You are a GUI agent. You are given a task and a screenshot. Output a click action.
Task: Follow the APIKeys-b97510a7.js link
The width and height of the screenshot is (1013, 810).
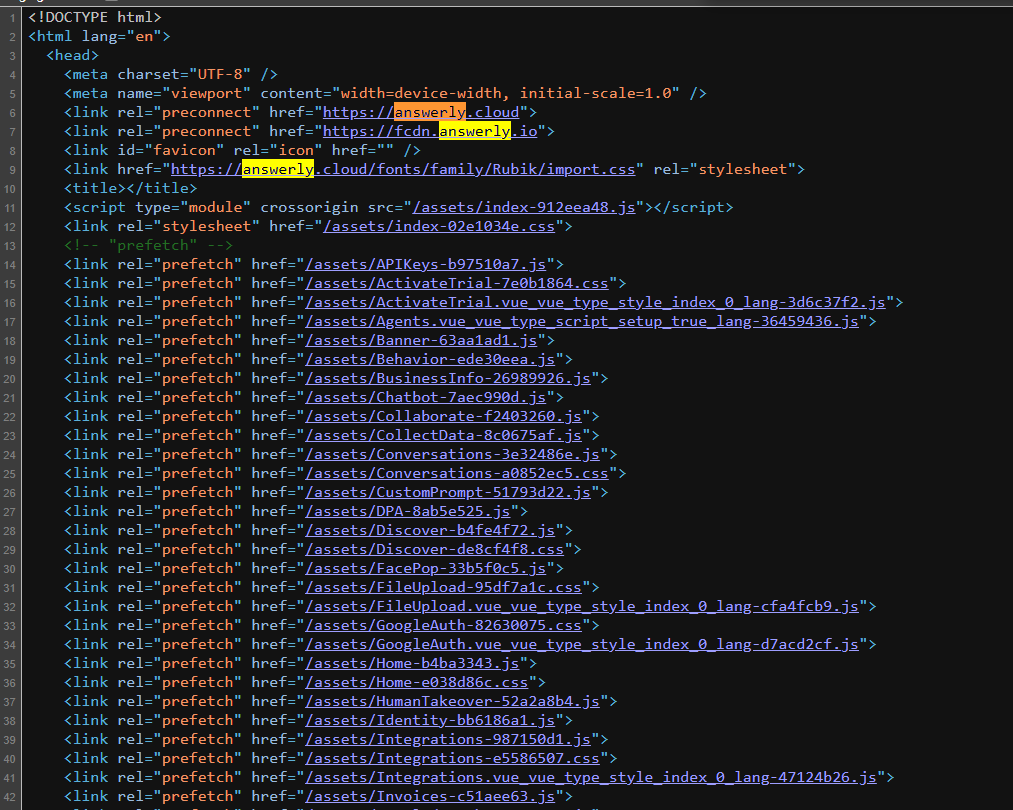click(x=426, y=264)
